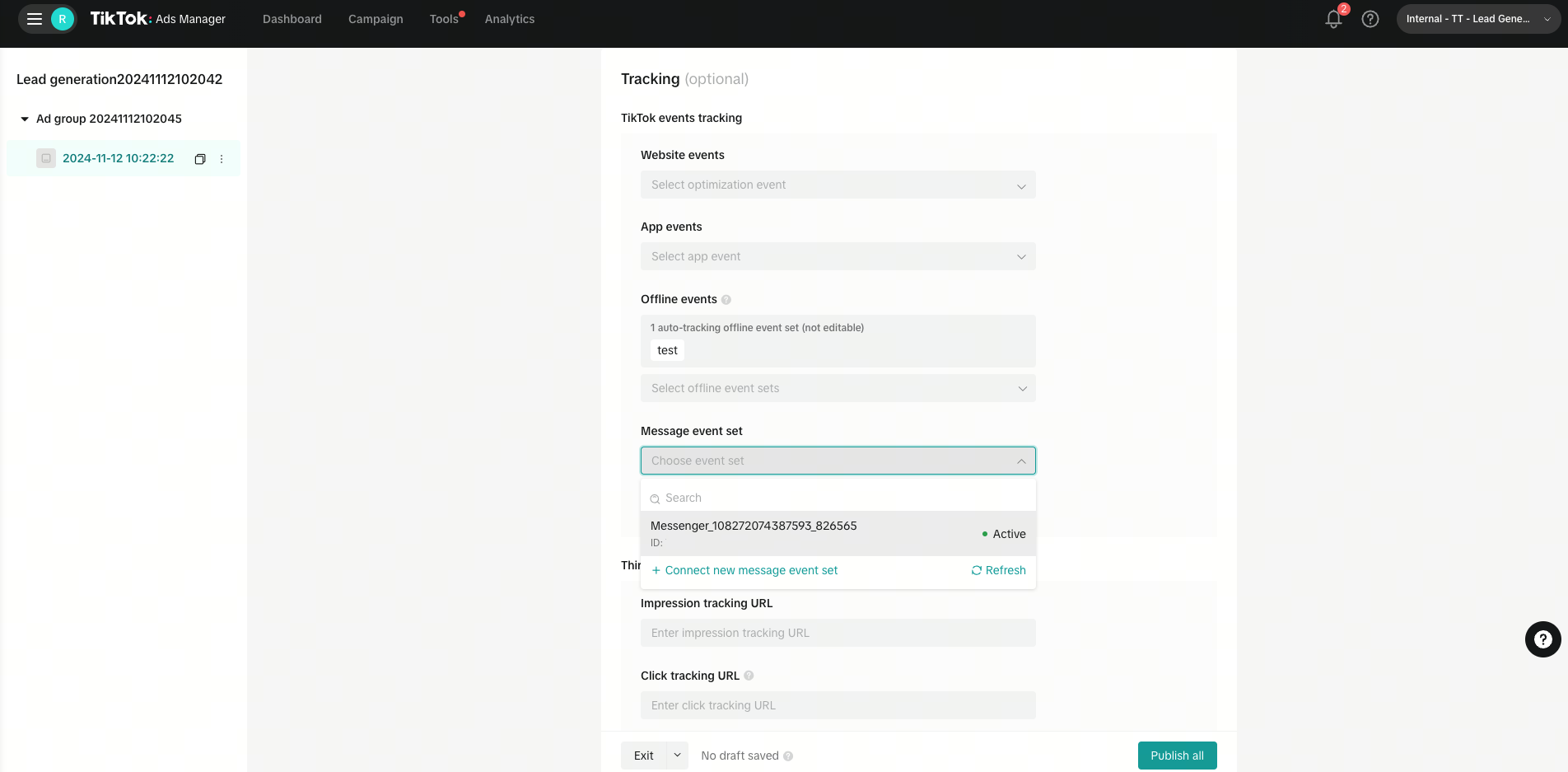Click the Tracking (optional) heading
This screenshot has width=1568, height=772.
tap(684, 79)
